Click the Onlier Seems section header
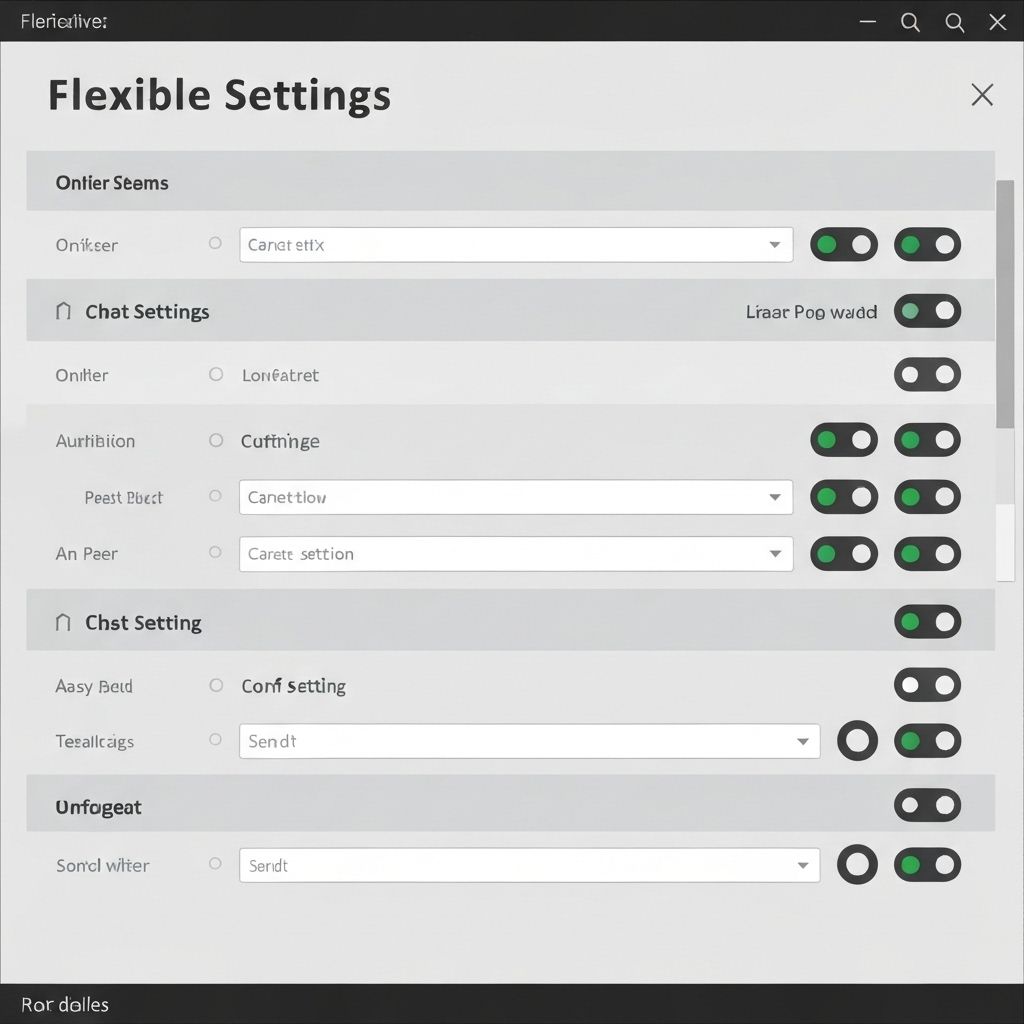Viewport: 1024px width, 1024px height. click(112, 183)
